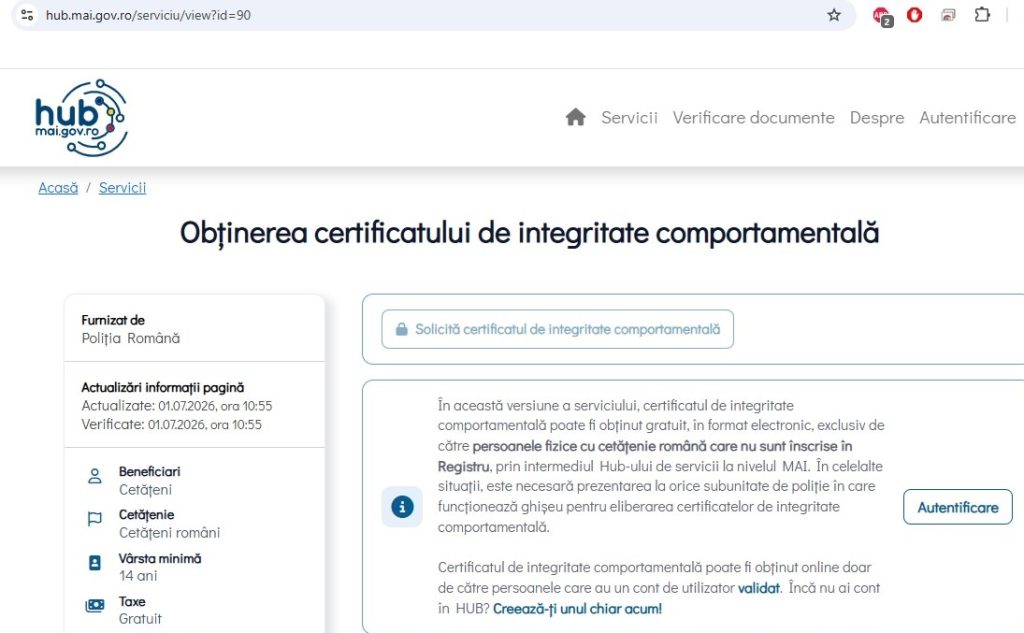
Task: Click 'Creează-ți unul chiar acum!' link
Action: pos(577,609)
